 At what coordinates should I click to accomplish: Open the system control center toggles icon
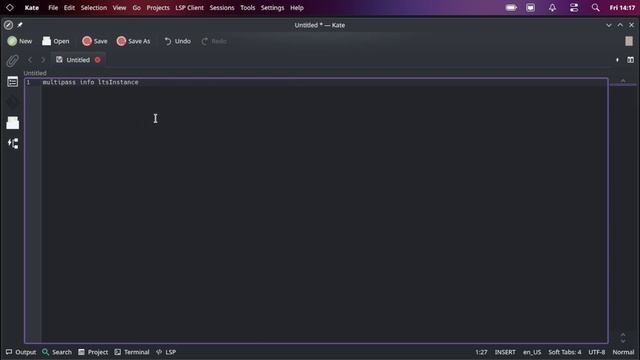[574, 8]
